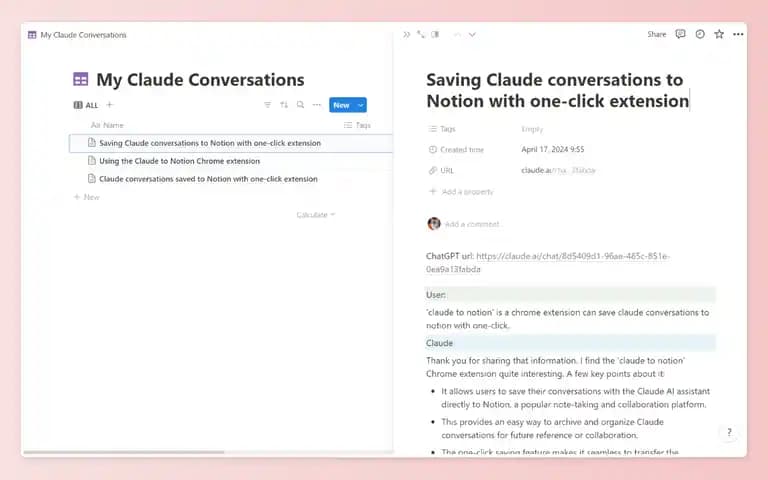Click the User heading block
The height and width of the screenshot is (480, 768).
point(571,295)
